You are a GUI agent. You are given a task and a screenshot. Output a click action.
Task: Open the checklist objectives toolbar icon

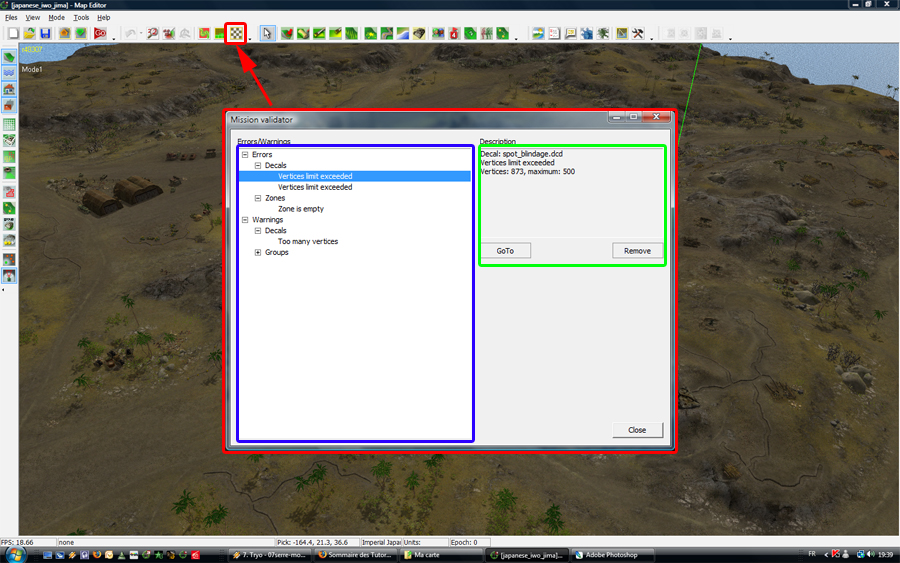pyautogui.click(x=554, y=33)
